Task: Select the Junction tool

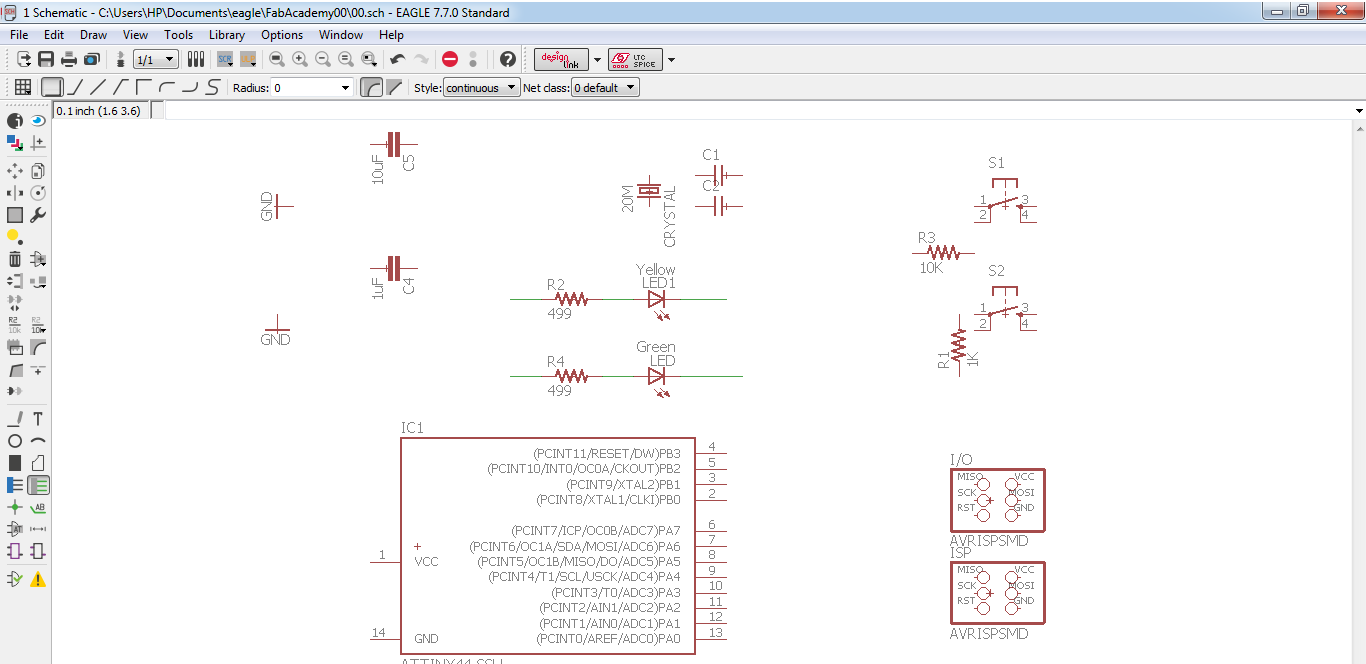Action: click(15, 507)
